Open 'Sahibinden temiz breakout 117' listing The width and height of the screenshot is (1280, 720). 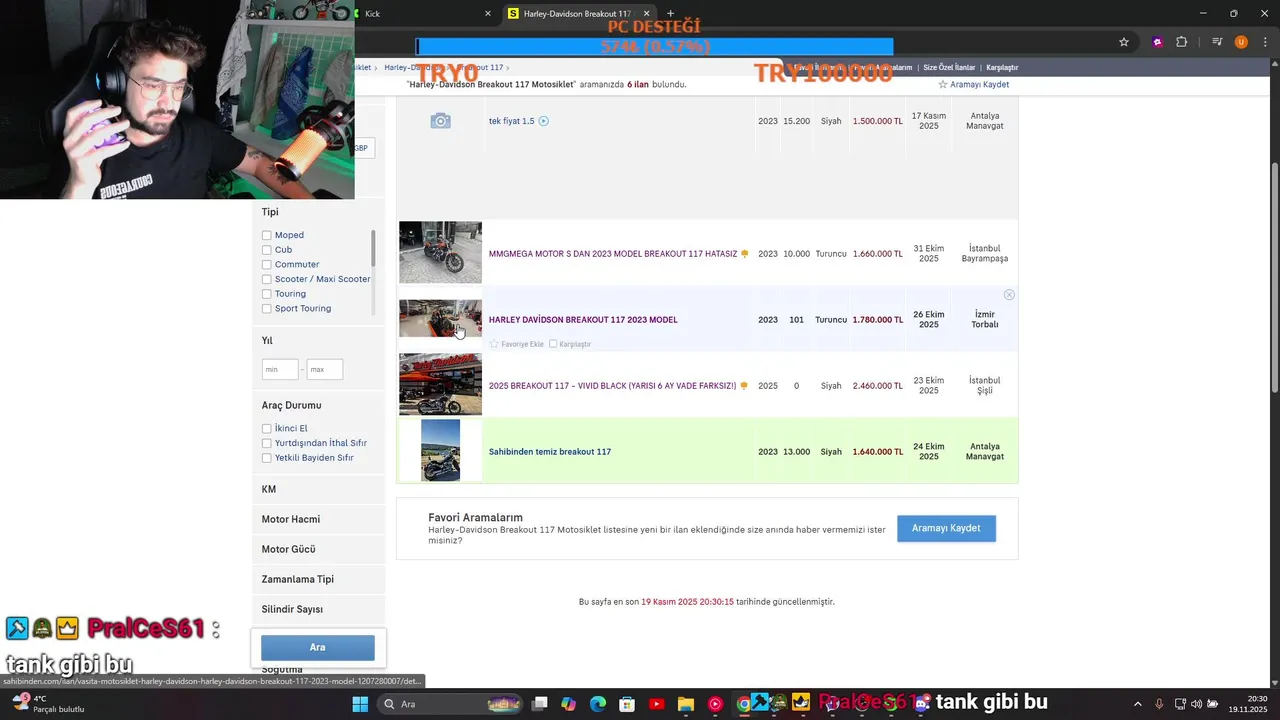(550, 452)
